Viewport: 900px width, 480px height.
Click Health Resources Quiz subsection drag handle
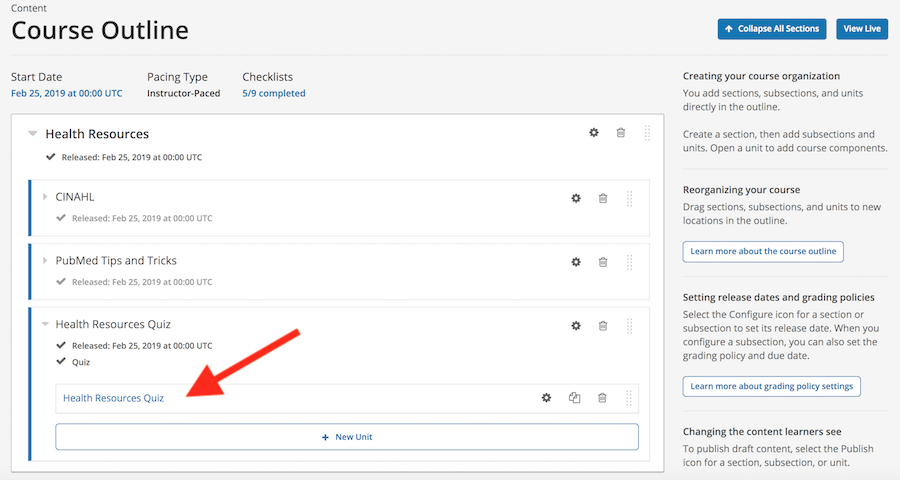pyautogui.click(x=629, y=326)
